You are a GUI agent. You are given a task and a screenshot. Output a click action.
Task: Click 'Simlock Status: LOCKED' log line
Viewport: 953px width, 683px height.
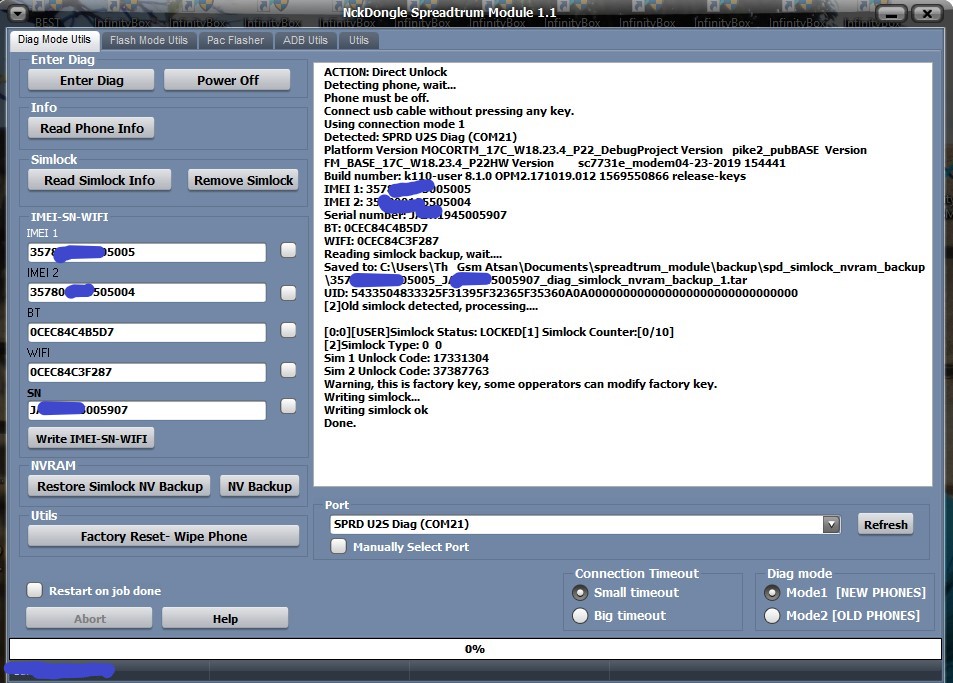click(x=498, y=332)
